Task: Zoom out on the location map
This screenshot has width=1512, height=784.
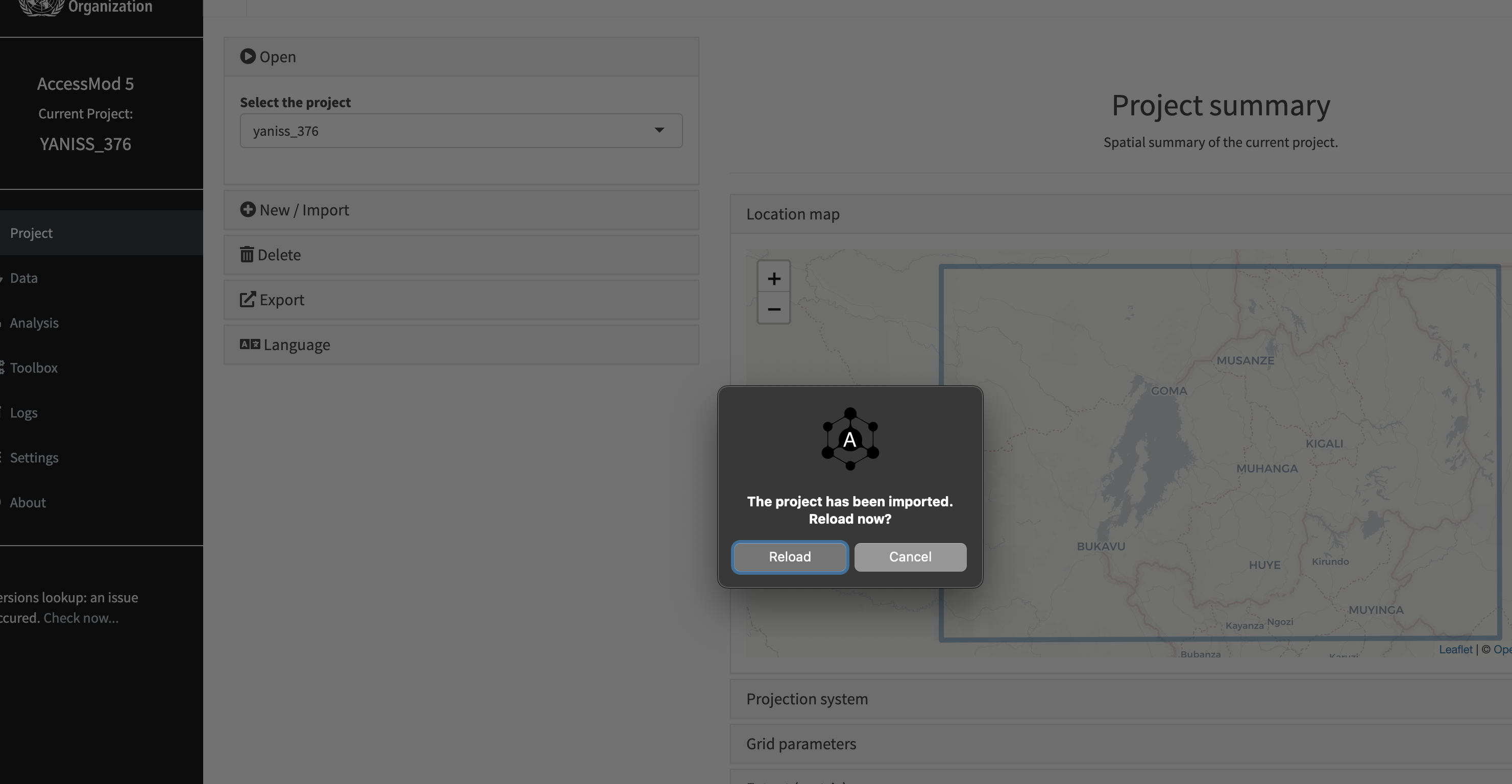Action: (773, 310)
